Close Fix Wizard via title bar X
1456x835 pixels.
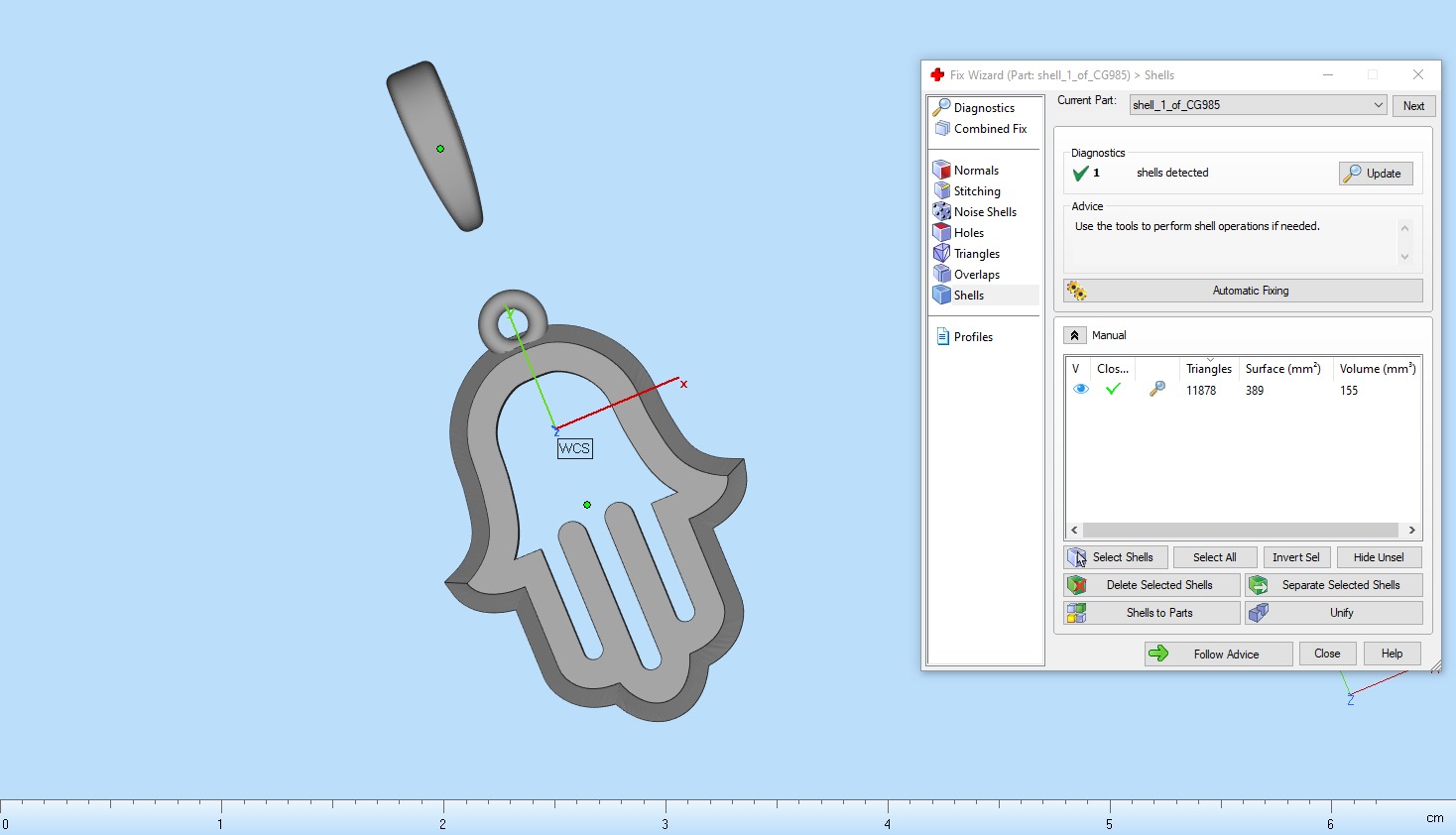(x=1418, y=75)
